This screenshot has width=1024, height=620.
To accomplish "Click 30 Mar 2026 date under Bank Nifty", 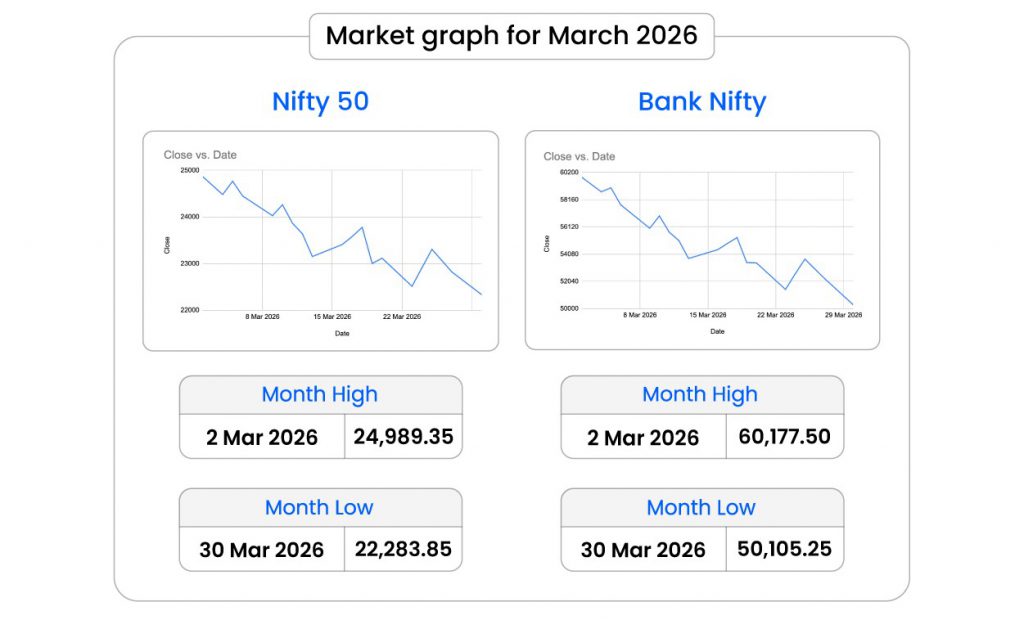I will (x=643, y=550).
